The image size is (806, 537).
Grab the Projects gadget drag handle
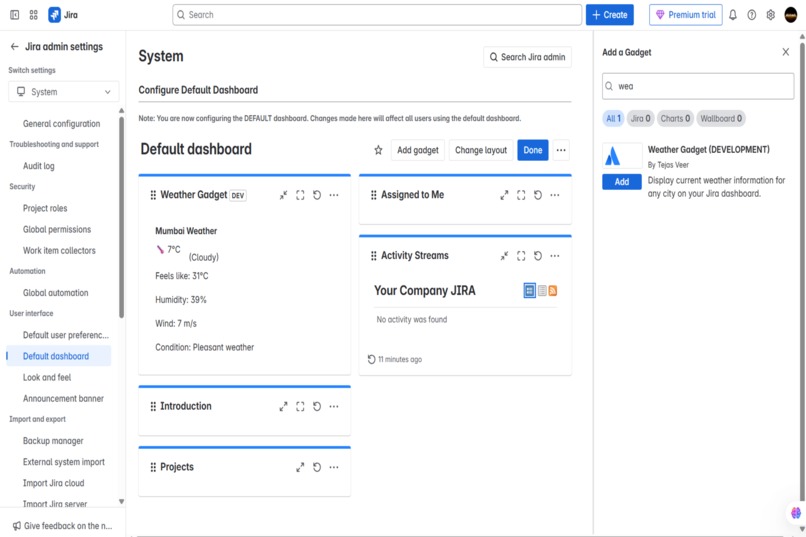click(x=153, y=467)
